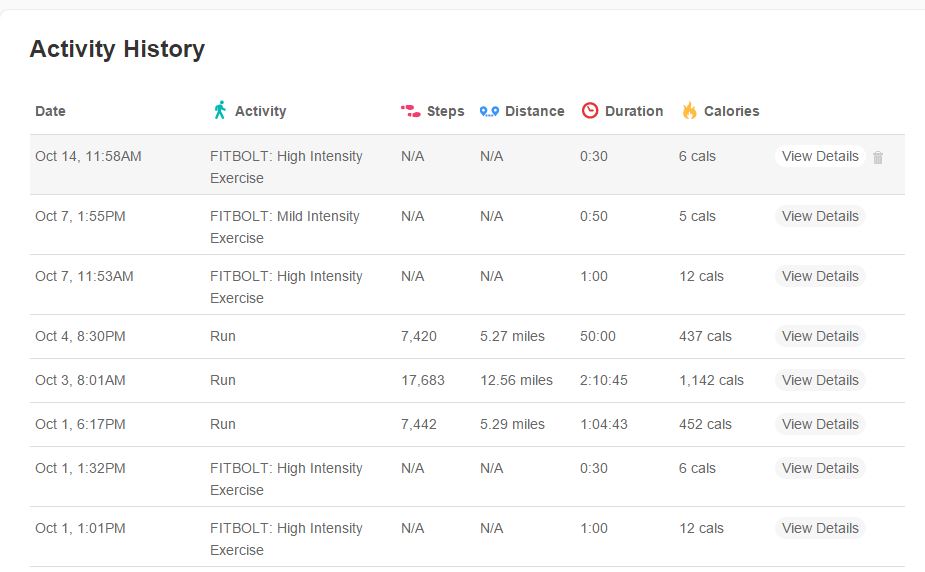This screenshot has width=925, height=572.
Task: Select the date Oct 14, 11:58AM
Action: tap(88, 156)
